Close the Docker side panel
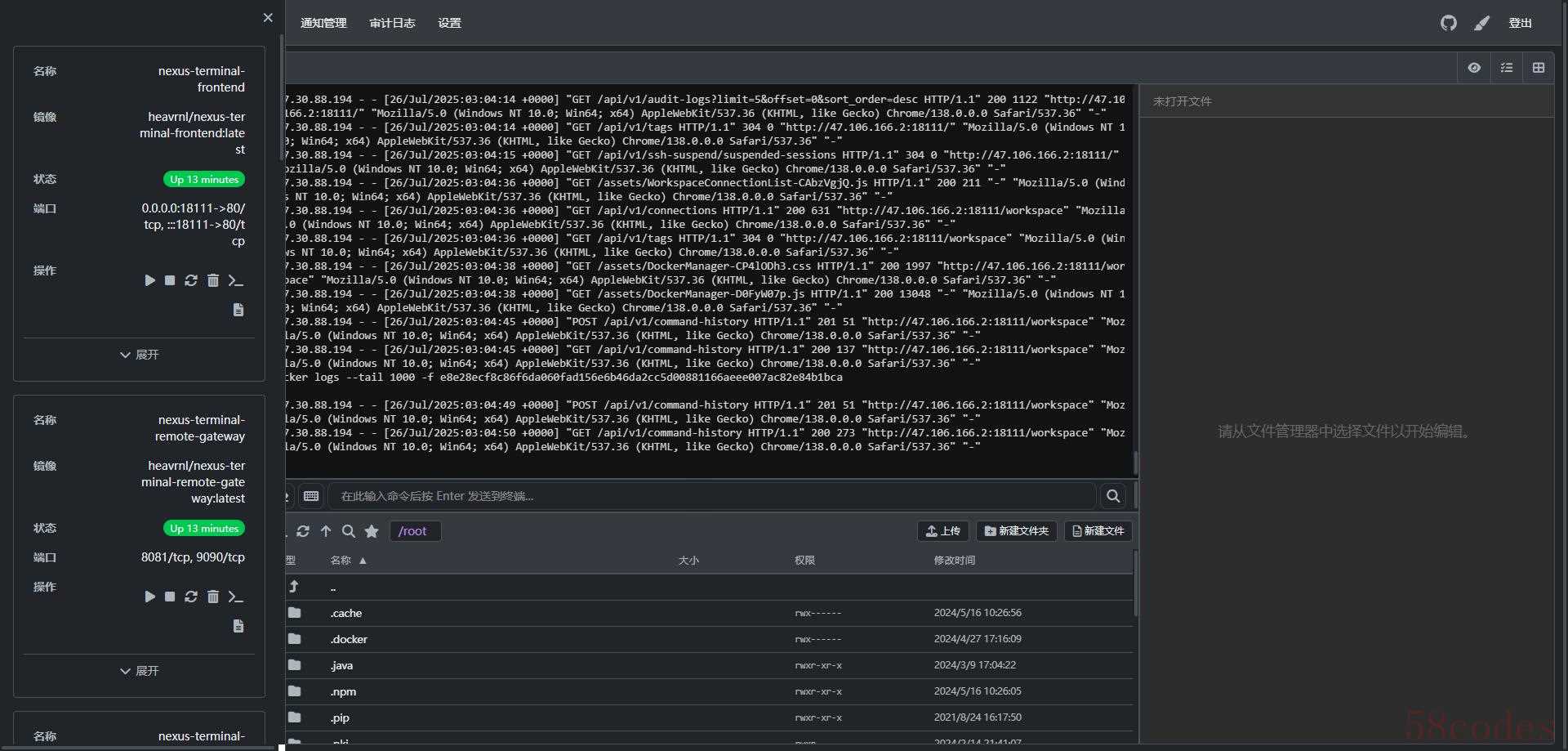Image resolution: width=1568 pixels, height=751 pixels. pos(268,17)
